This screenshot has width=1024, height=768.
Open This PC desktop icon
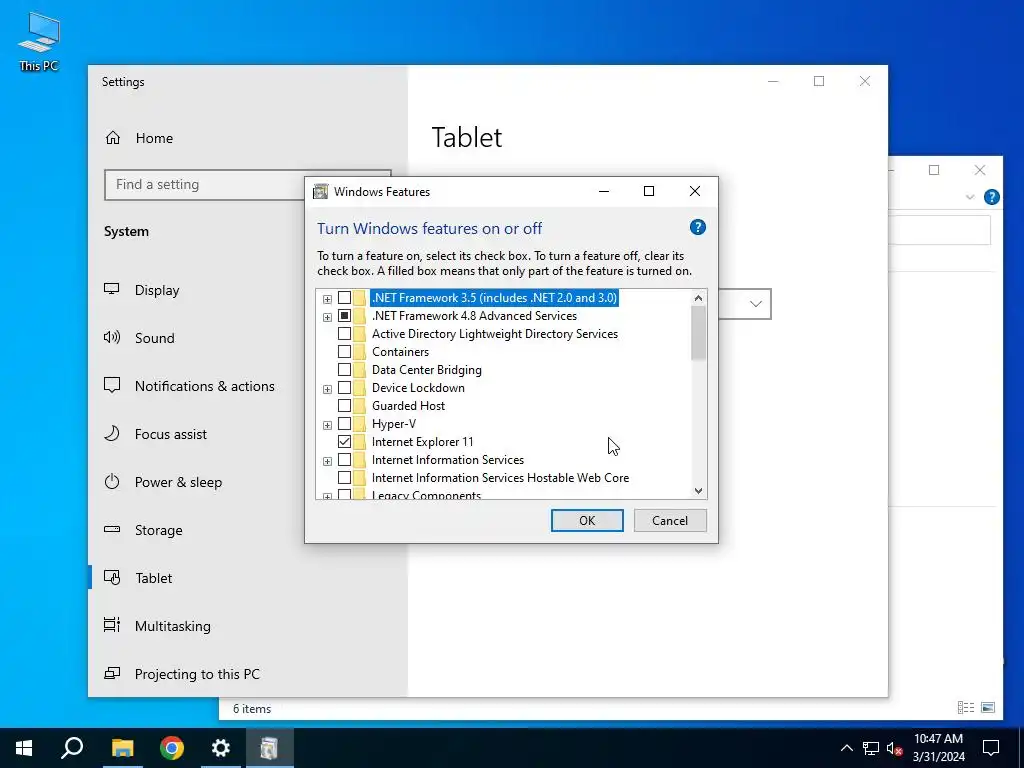(x=39, y=40)
